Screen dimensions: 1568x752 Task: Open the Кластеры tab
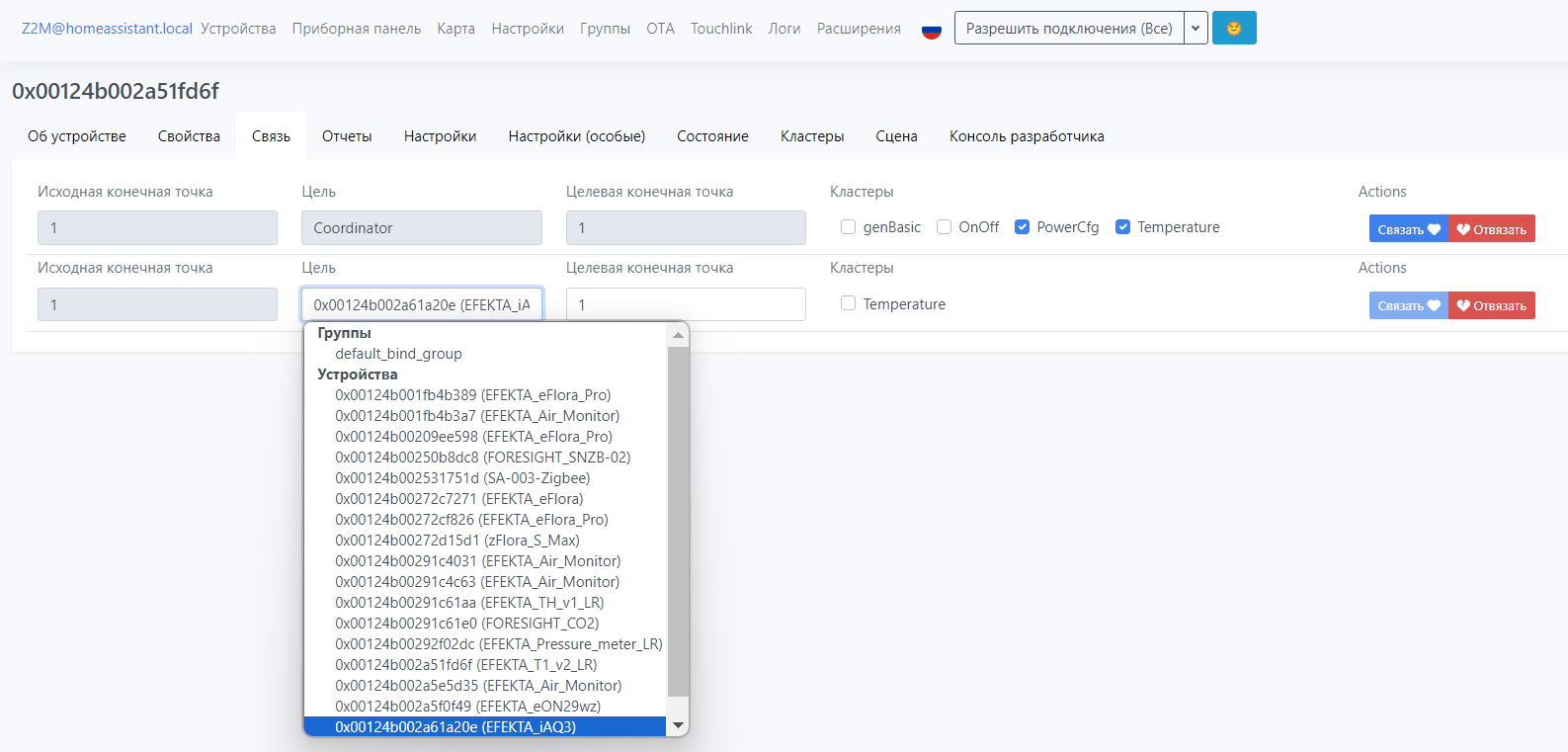(812, 136)
